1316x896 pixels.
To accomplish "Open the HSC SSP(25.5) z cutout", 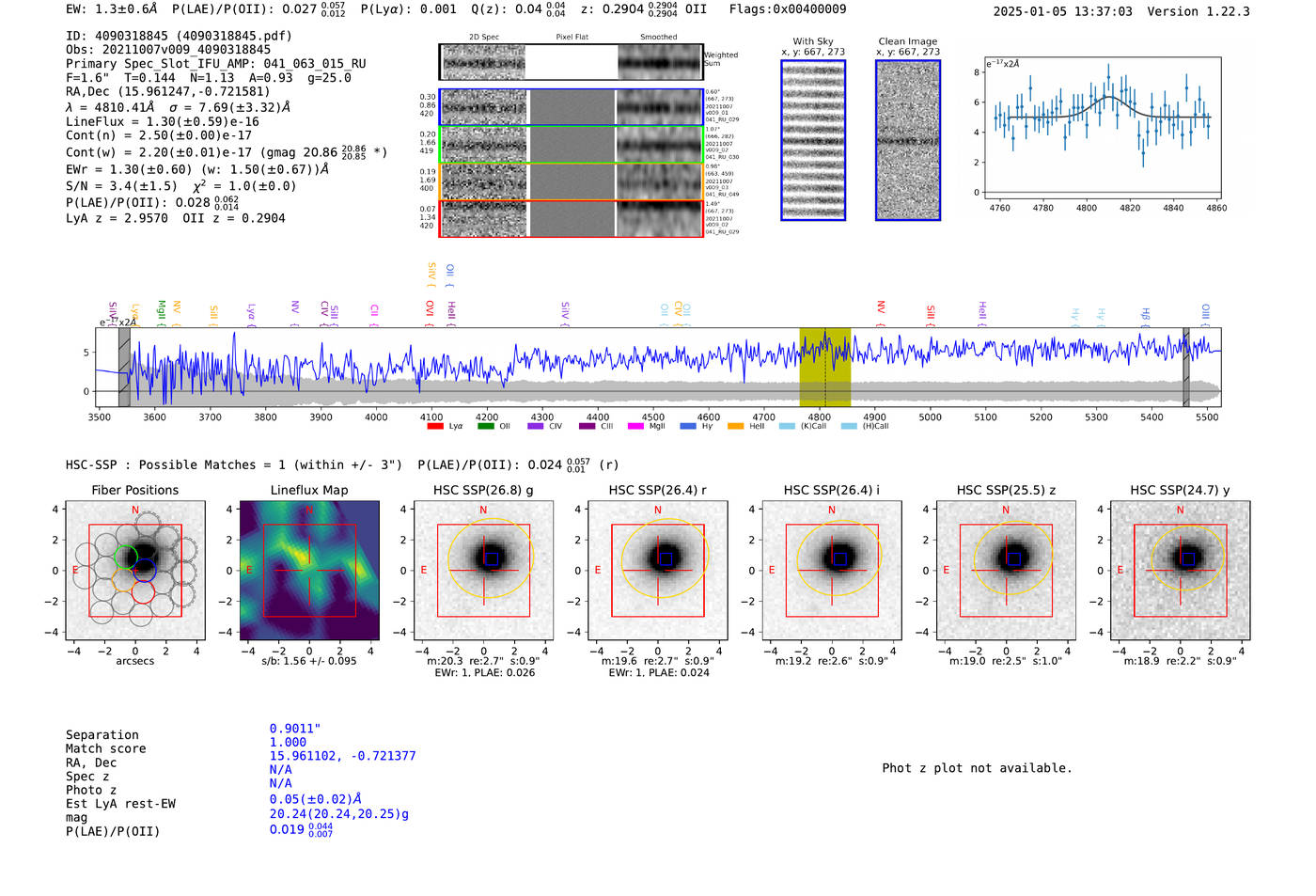I will click(1006, 571).
